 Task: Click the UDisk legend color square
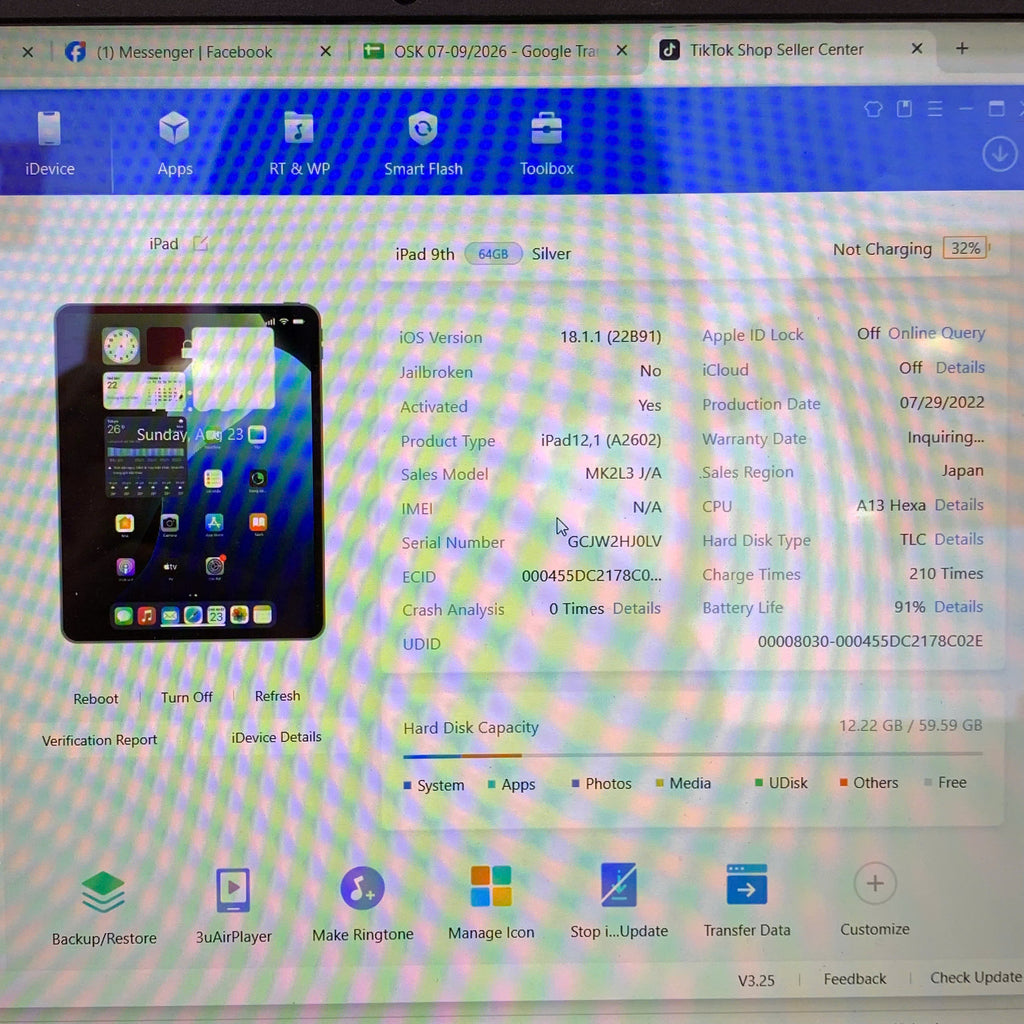click(759, 782)
